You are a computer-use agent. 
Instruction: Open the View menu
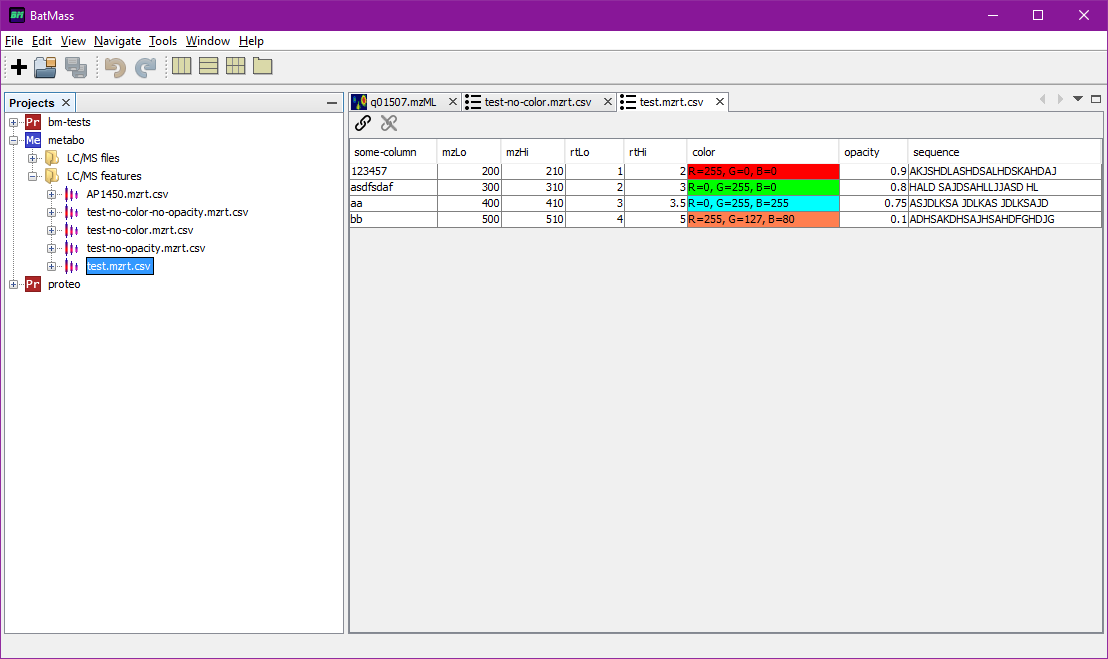tap(73, 41)
